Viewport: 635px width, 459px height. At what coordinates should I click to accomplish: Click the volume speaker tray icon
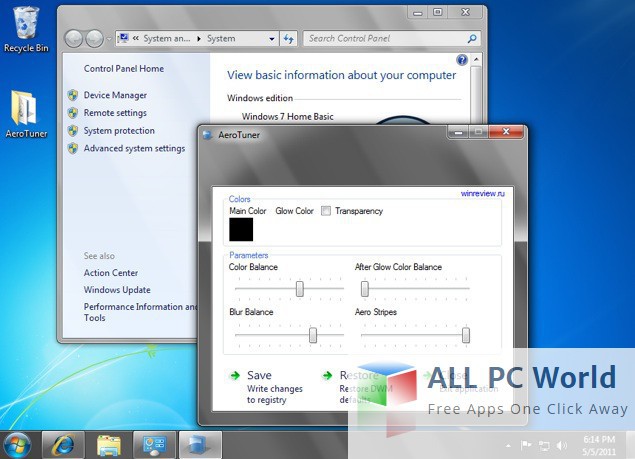tap(562, 446)
